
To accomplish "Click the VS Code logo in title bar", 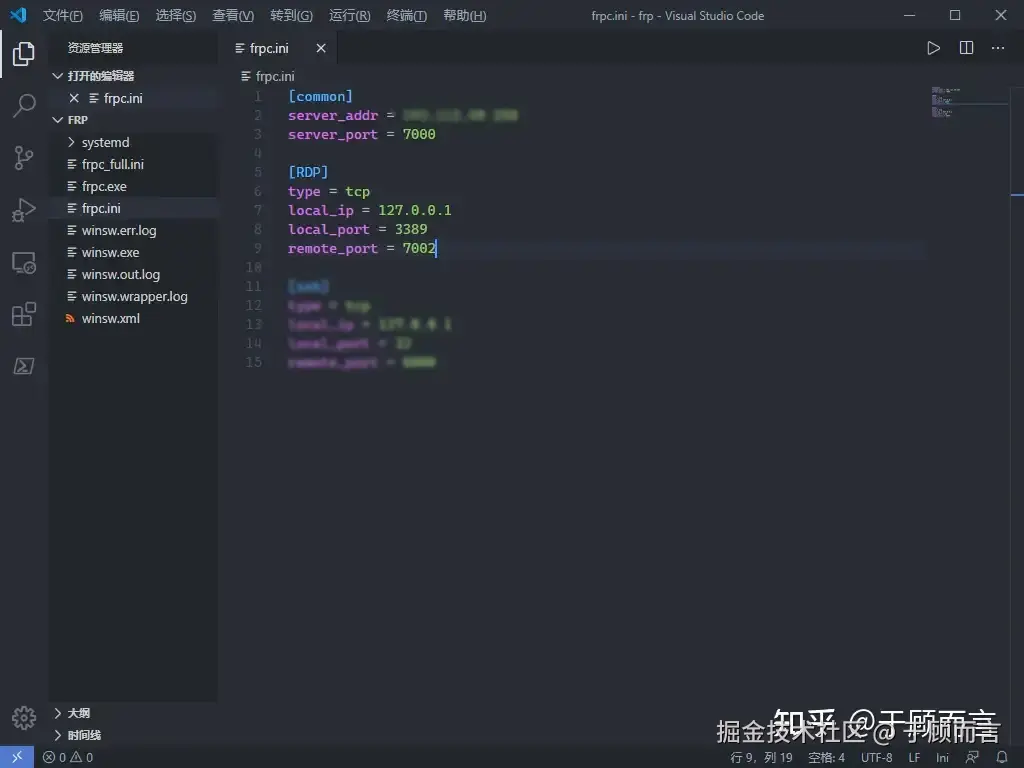I will pos(18,15).
